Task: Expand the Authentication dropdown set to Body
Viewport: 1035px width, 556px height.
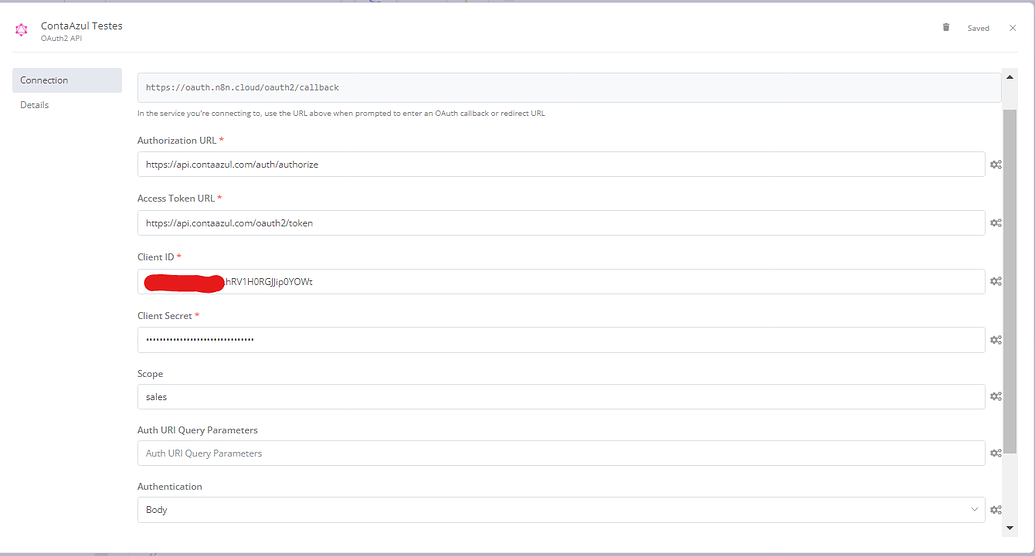Action: pos(560,510)
